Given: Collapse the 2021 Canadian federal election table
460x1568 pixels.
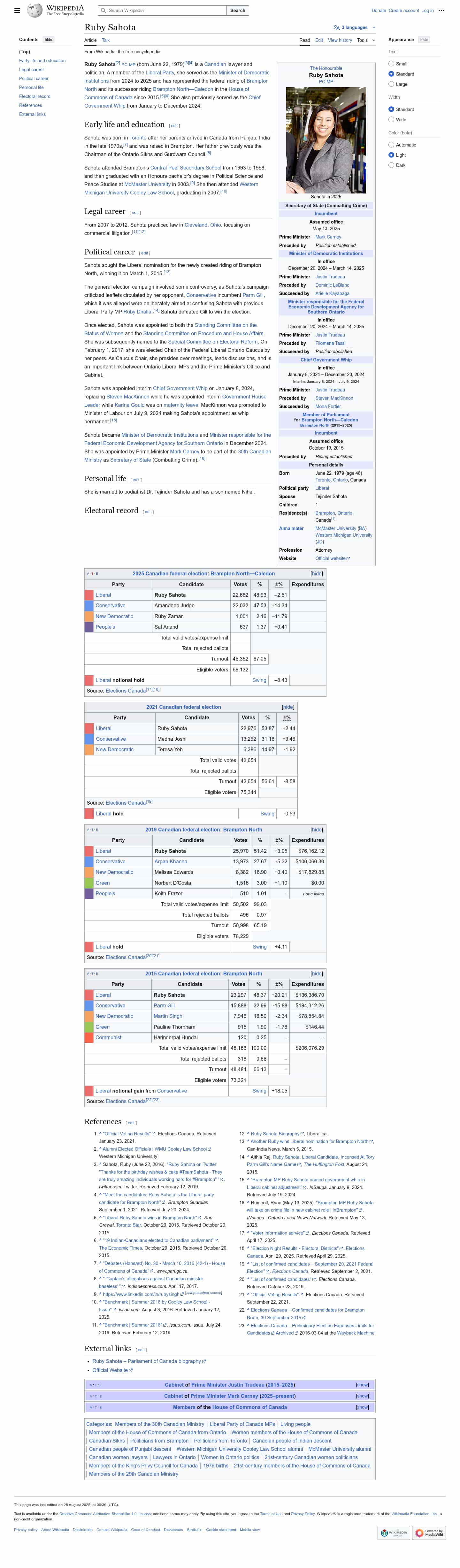Looking at the screenshot, I should (287, 707).
